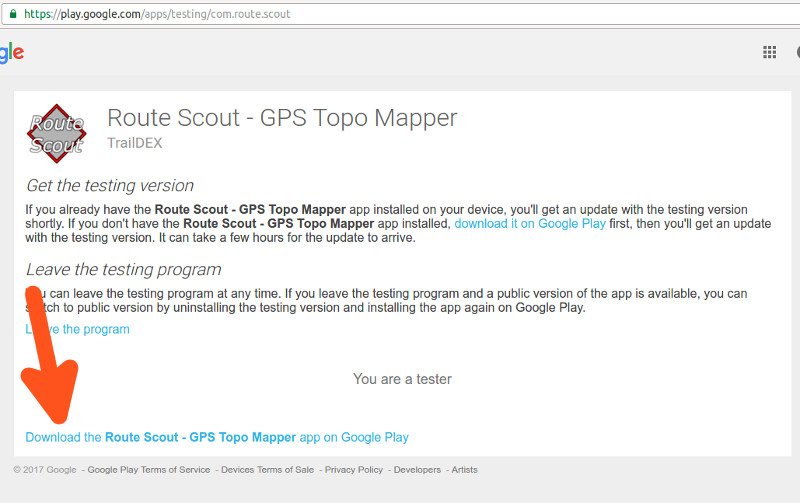The width and height of the screenshot is (800, 503).
Task: Open the Devices Terms of Sale link
Action: tap(267, 470)
